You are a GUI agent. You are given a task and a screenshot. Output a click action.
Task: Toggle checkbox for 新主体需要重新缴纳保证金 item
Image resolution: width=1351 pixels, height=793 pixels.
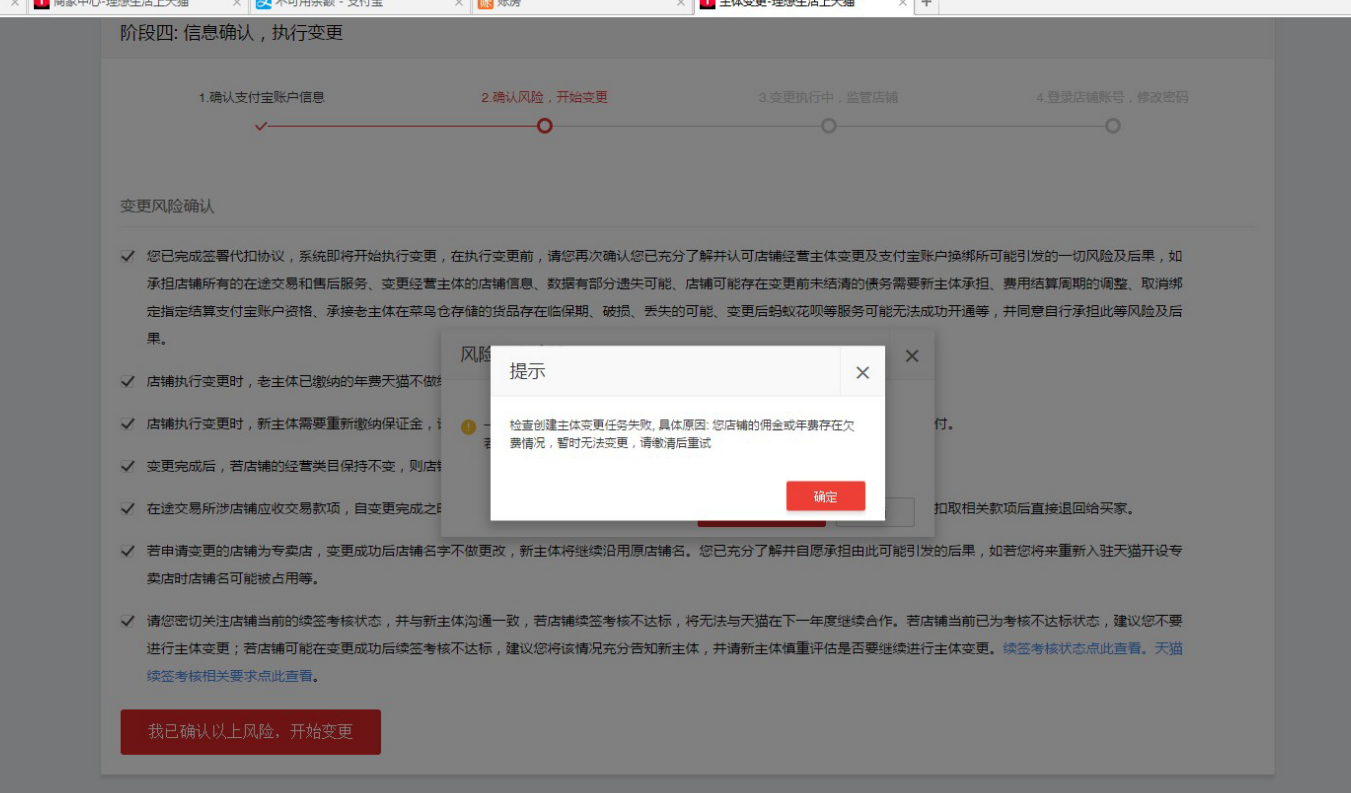point(127,423)
